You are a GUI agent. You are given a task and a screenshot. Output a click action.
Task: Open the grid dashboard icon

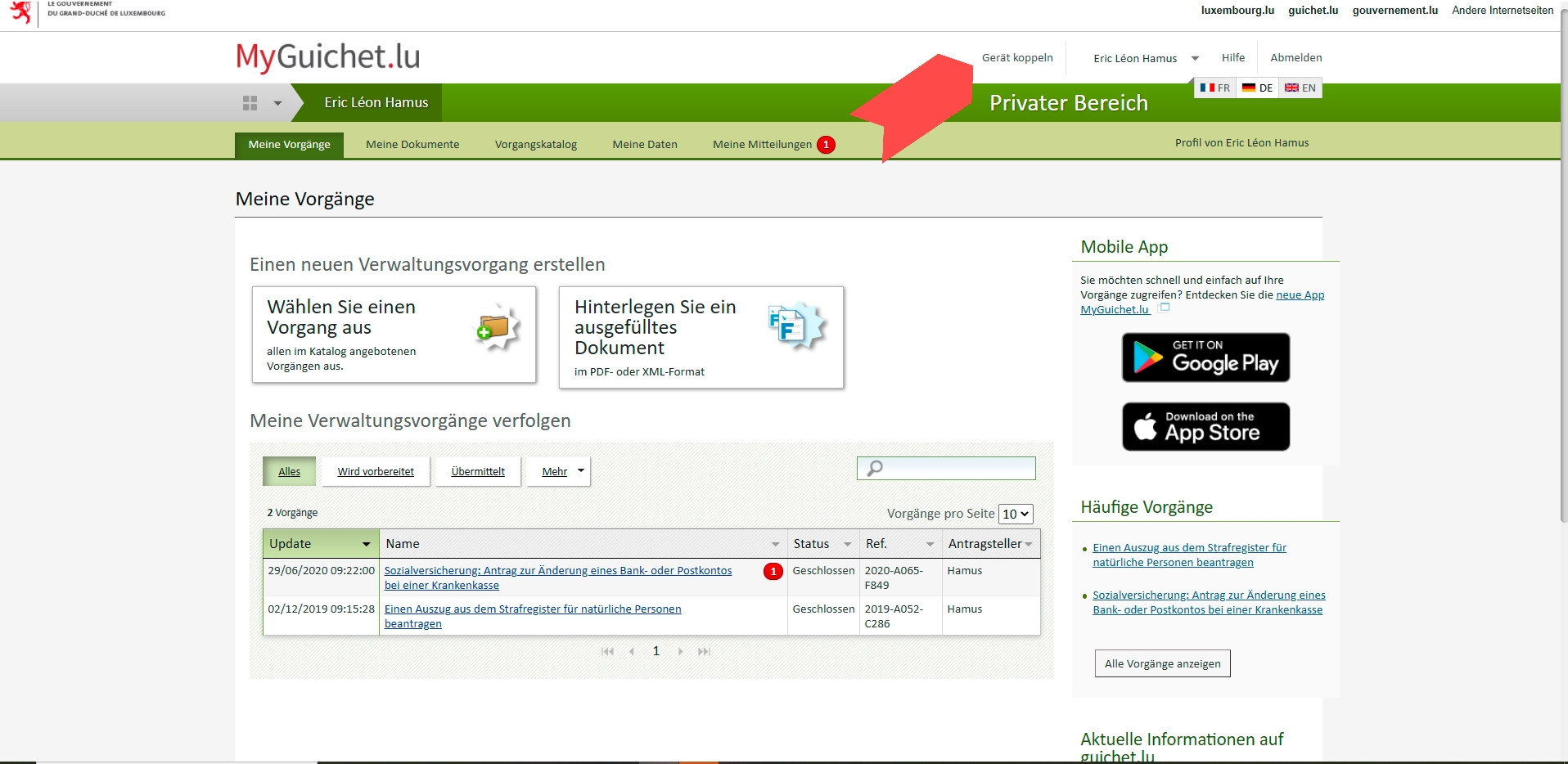point(250,103)
